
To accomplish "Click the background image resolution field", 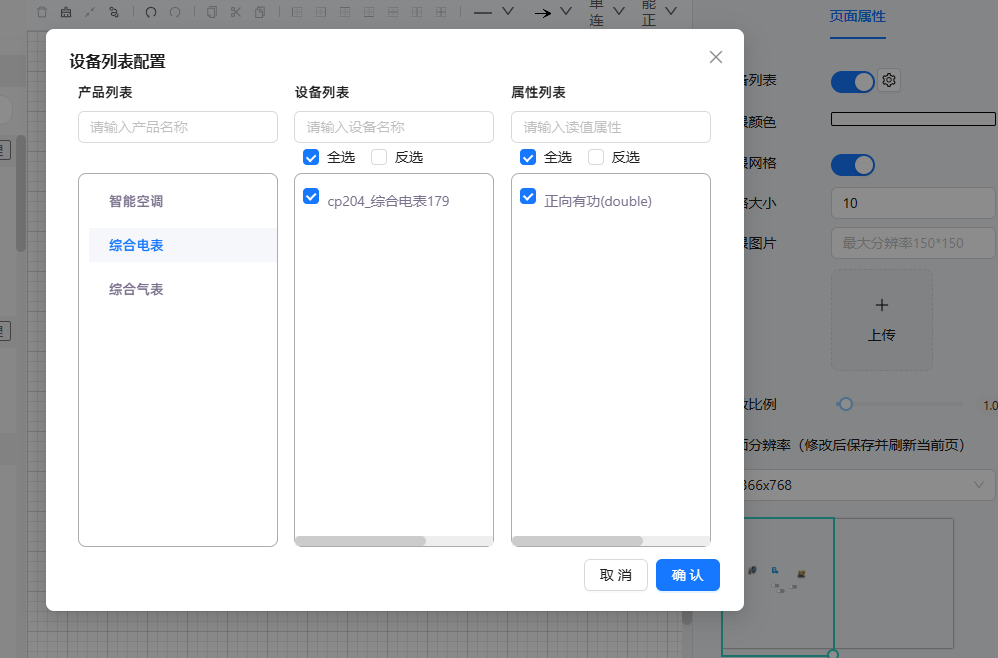I will pyautogui.click(x=913, y=243).
